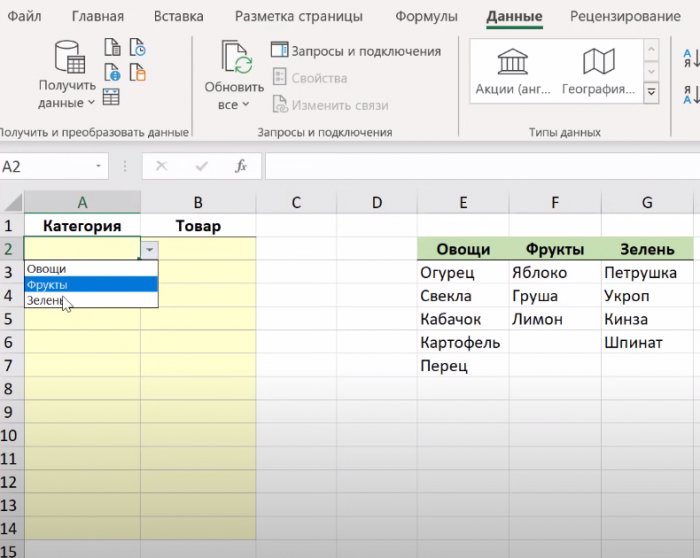This screenshot has width=700, height=558.
Task: Click the green Фрукты header cell
Action: click(x=555, y=249)
